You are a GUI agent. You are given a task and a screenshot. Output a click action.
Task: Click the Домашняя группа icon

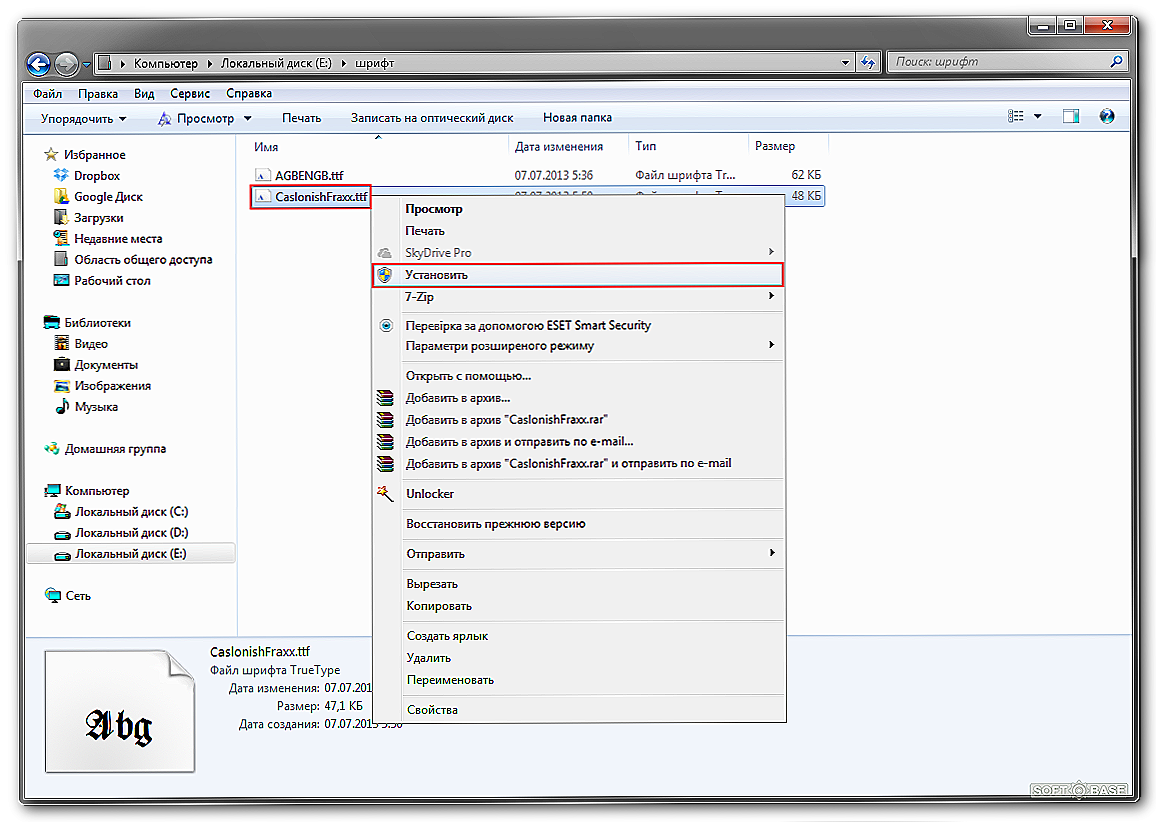[x=52, y=448]
